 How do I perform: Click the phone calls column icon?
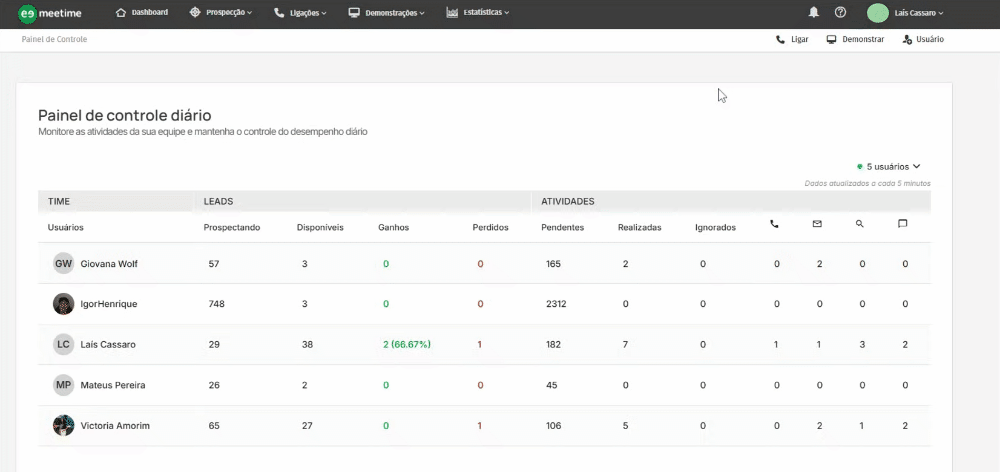click(x=774, y=224)
